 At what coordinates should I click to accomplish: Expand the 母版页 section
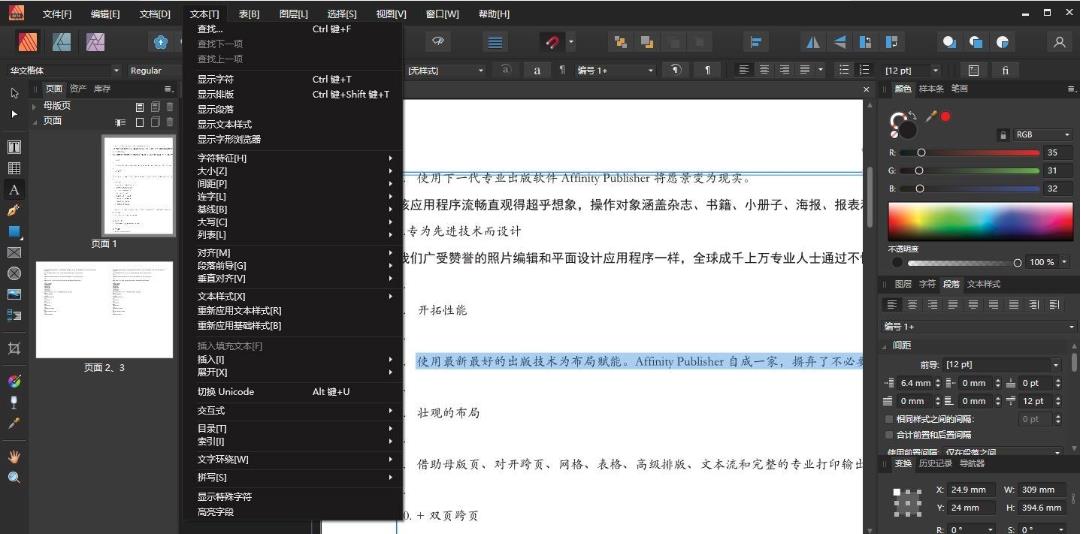[x=35, y=106]
